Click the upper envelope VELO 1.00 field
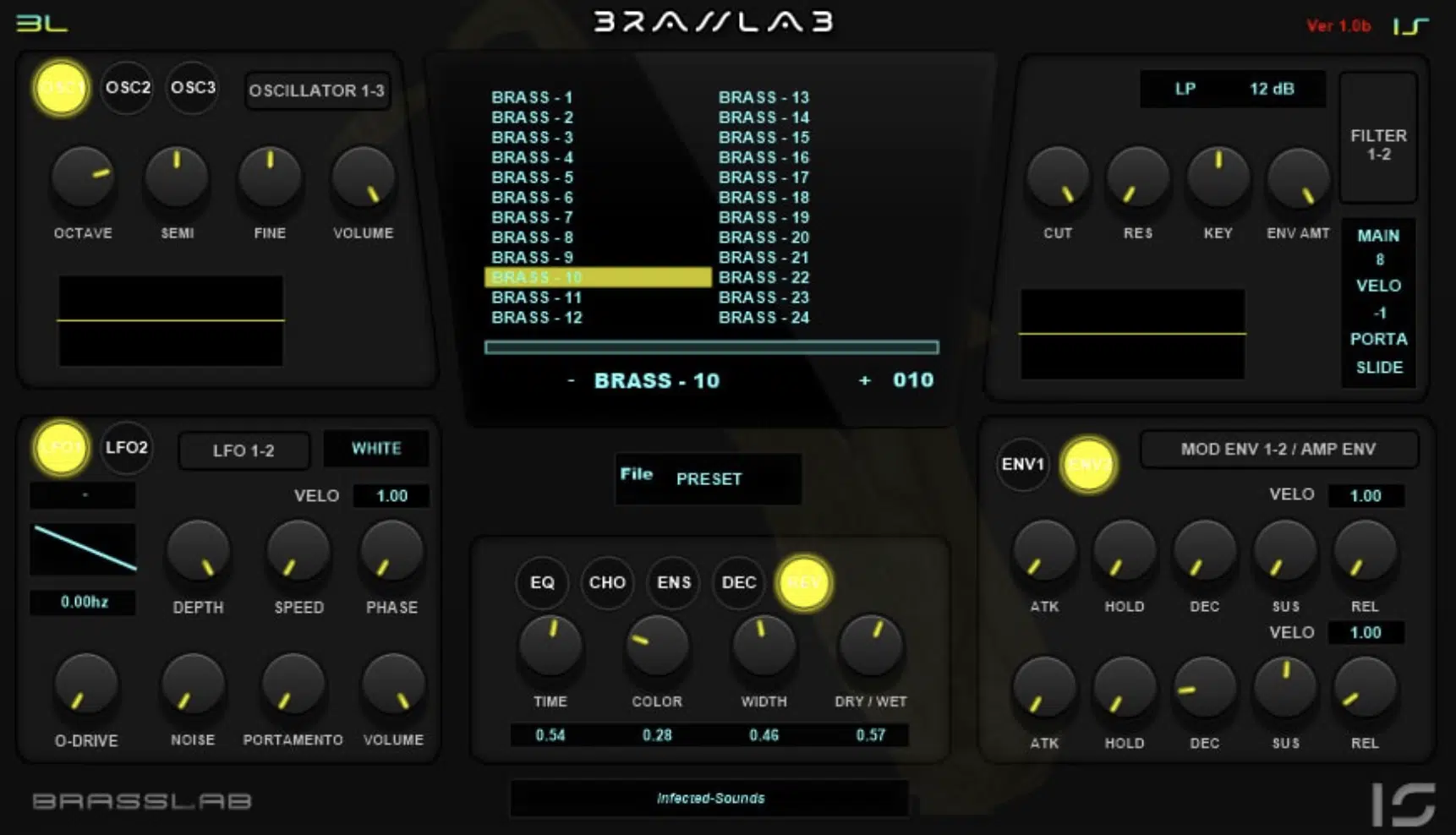 pyautogui.click(x=1366, y=496)
